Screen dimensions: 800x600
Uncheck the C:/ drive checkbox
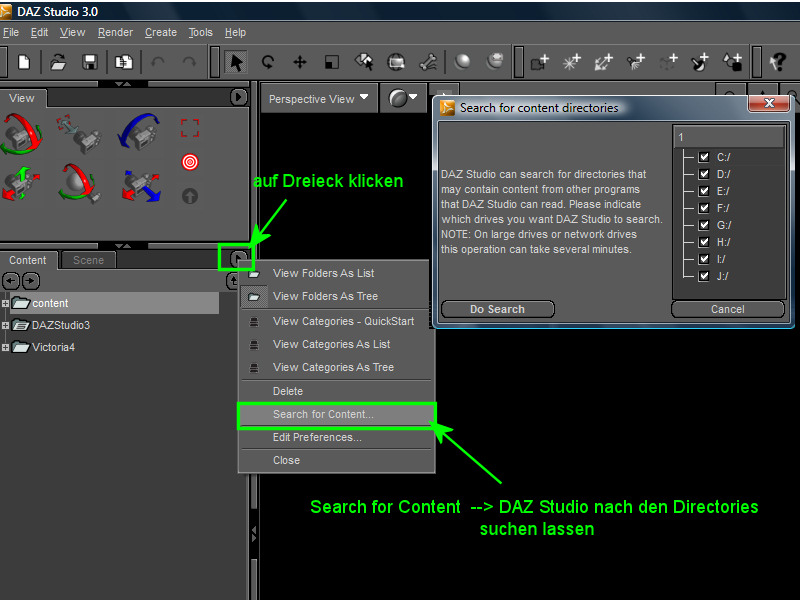pyautogui.click(x=704, y=157)
